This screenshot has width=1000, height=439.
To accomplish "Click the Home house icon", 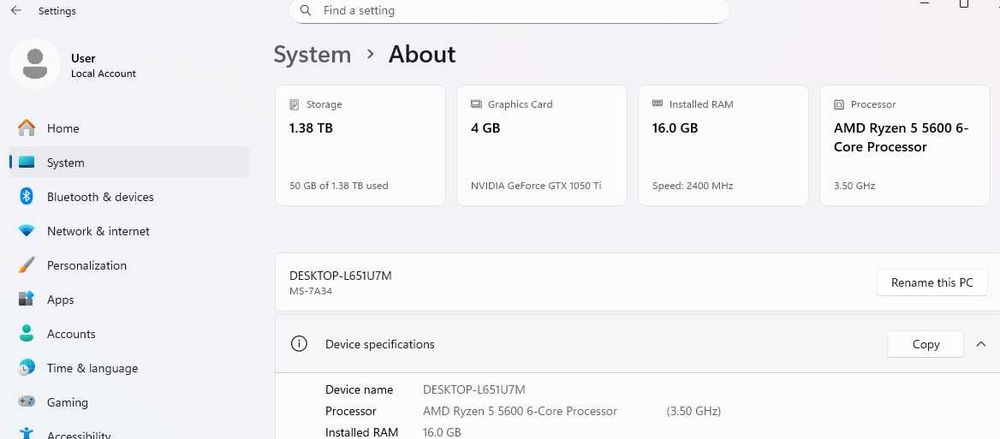I will pyautogui.click(x=26, y=128).
